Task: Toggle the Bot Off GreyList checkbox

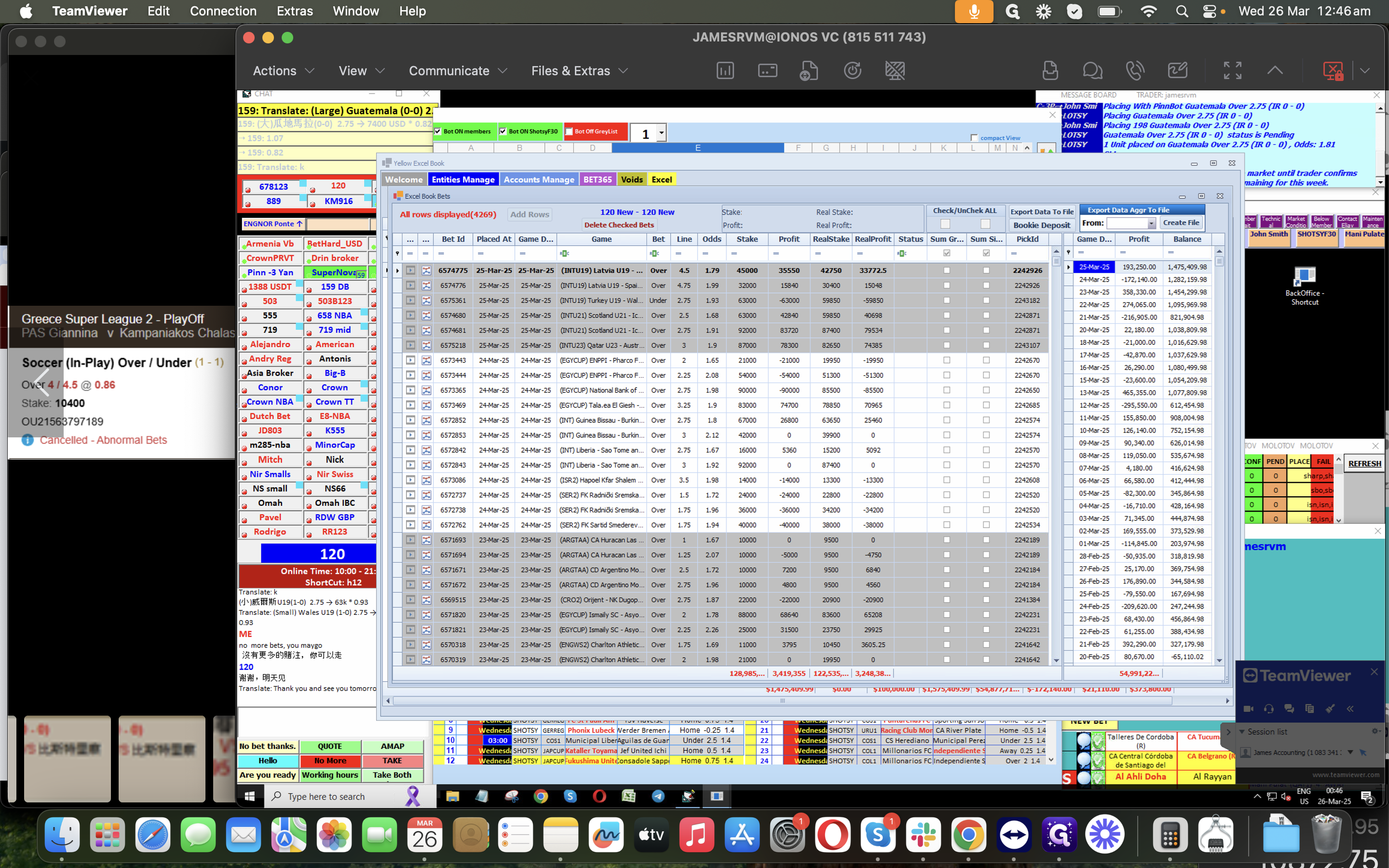Action: 570,132
